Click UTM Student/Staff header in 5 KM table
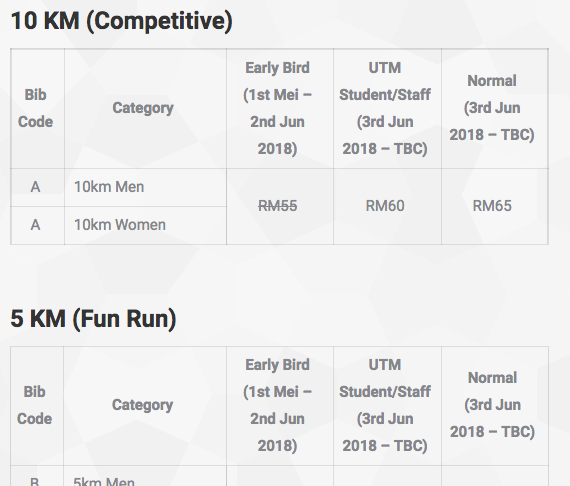Image resolution: width=570 pixels, height=486 pixels. tap(385, 405)
